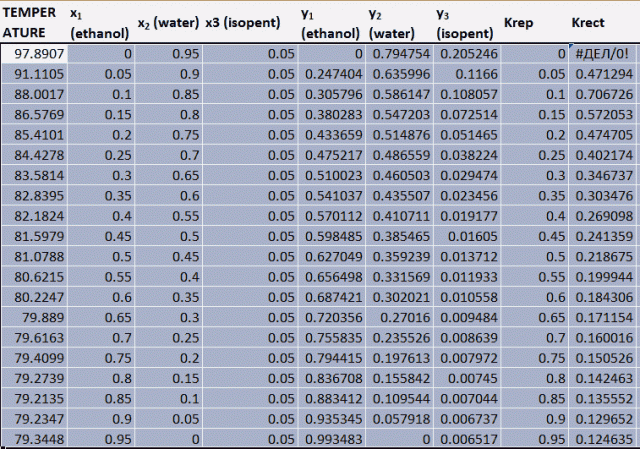The width and height of the screenshot is (640, 449).
Task: Select the temperature cell 97.8907
Action: 33,51
